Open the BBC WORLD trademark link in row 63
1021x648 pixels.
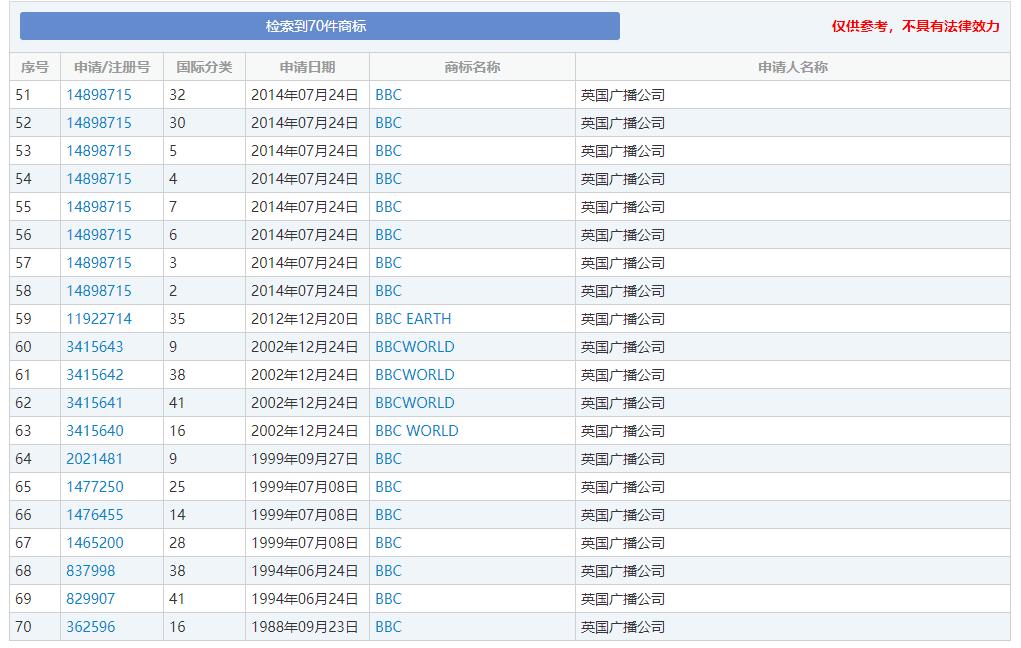(417, 430)
